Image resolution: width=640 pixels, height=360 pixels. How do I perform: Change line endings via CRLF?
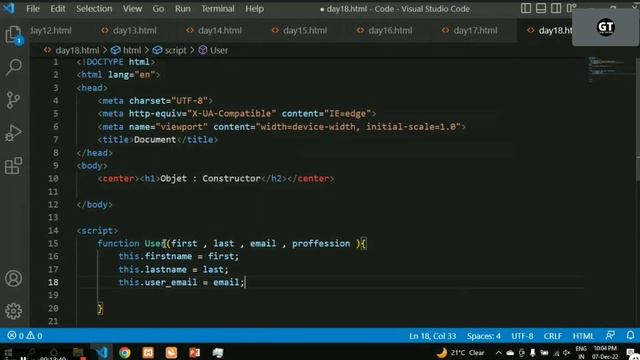click(553, 336)
